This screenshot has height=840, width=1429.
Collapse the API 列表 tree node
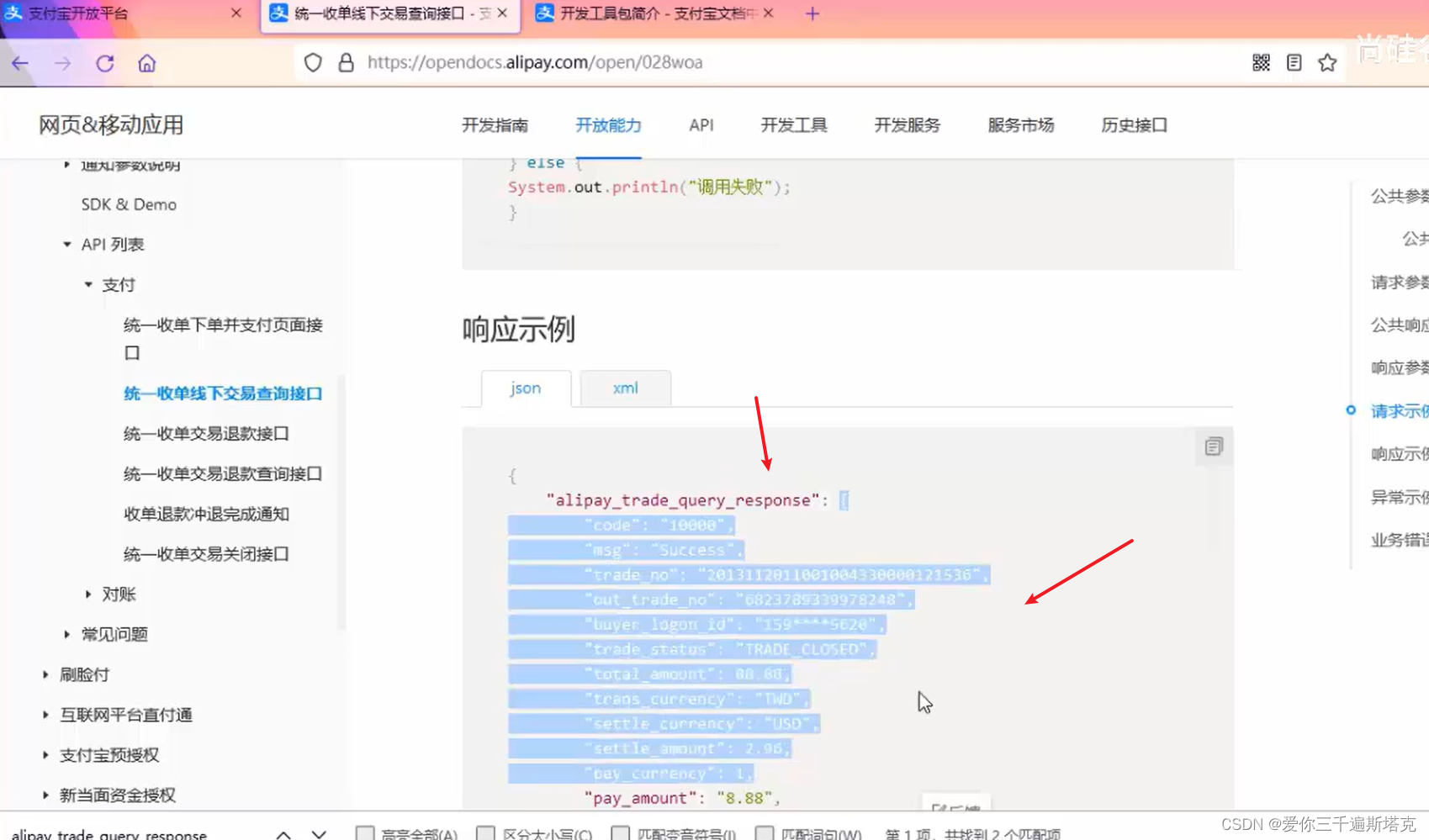tap(67, 245)
